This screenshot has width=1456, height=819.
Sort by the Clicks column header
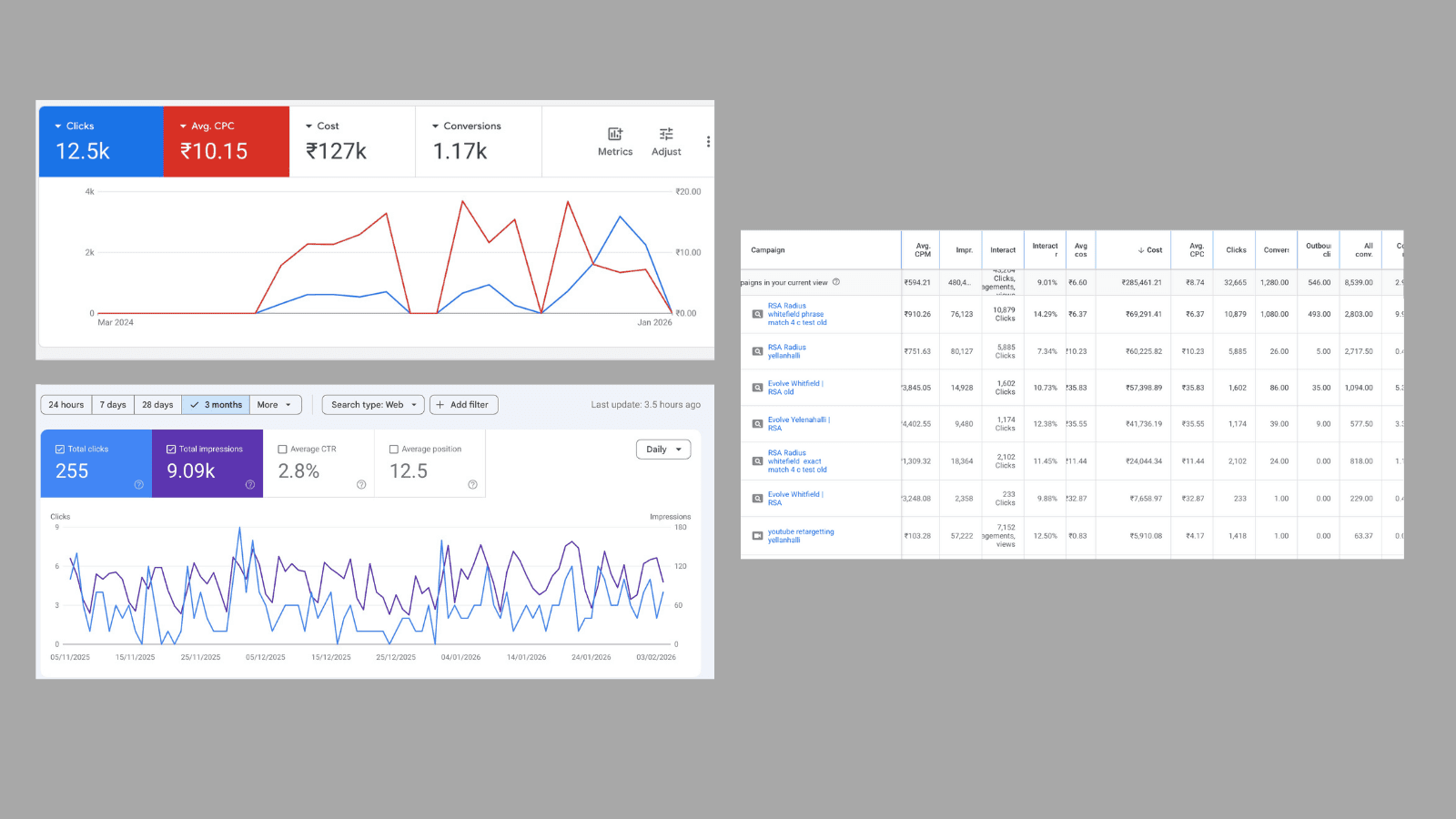[x=1237, y=250]
